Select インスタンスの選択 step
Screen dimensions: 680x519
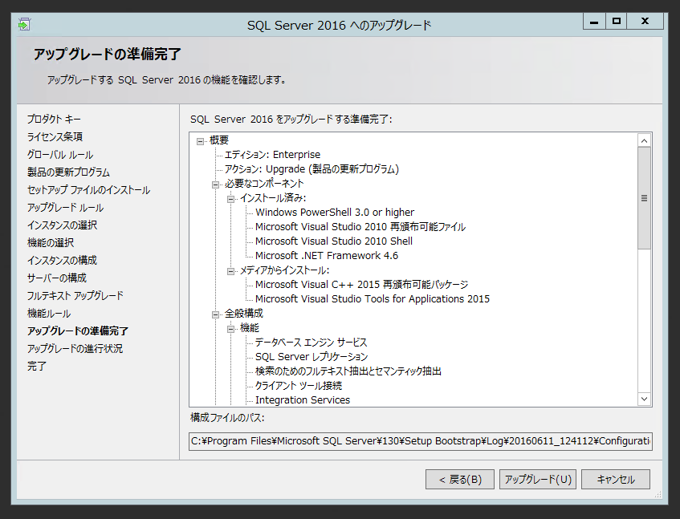62,225
